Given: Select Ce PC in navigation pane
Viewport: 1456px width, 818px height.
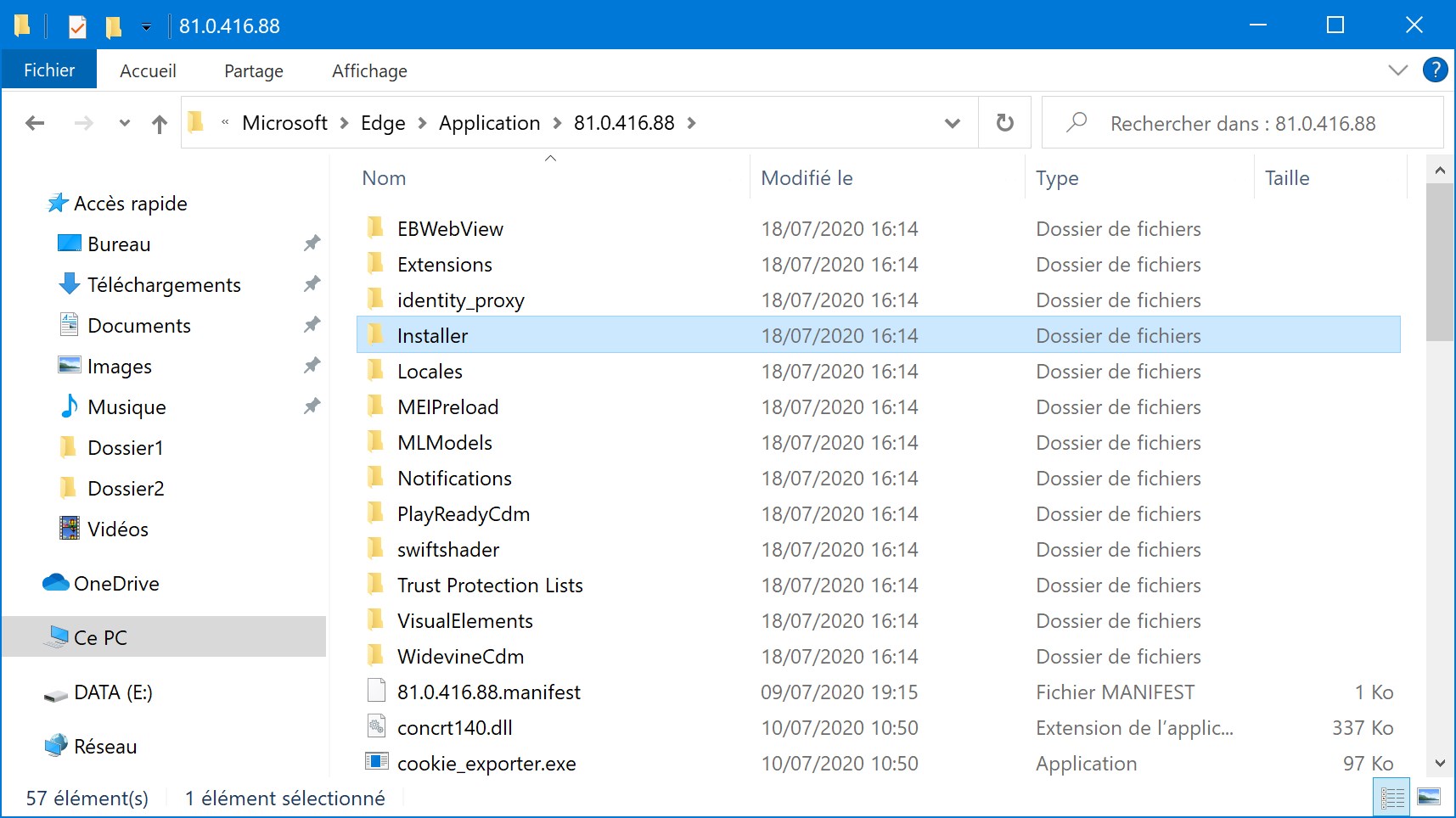Looking at the screenshot, I should pyautogui.click(x=164, y=637).
